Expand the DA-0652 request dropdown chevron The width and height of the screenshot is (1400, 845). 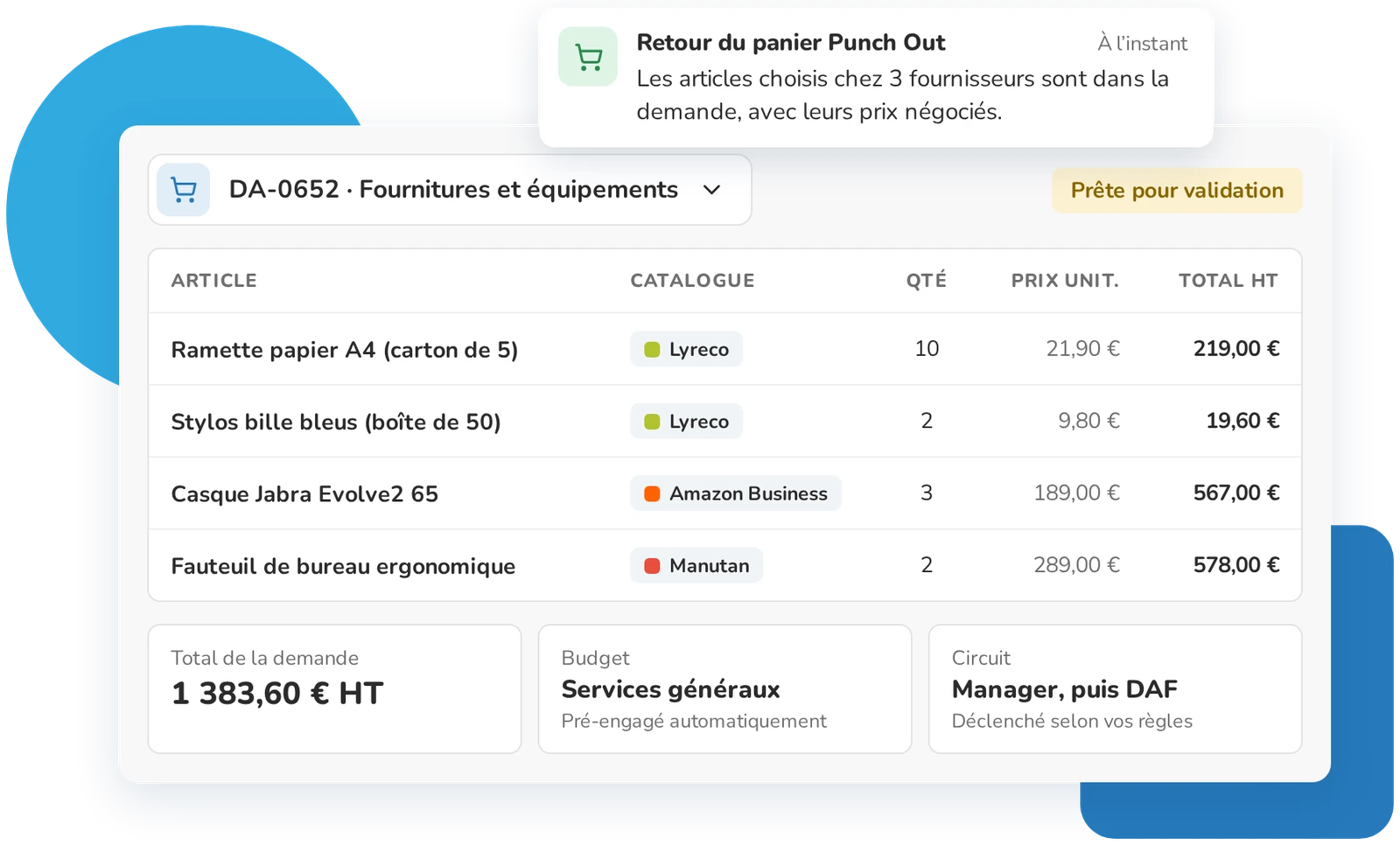(x=712, y=190)
